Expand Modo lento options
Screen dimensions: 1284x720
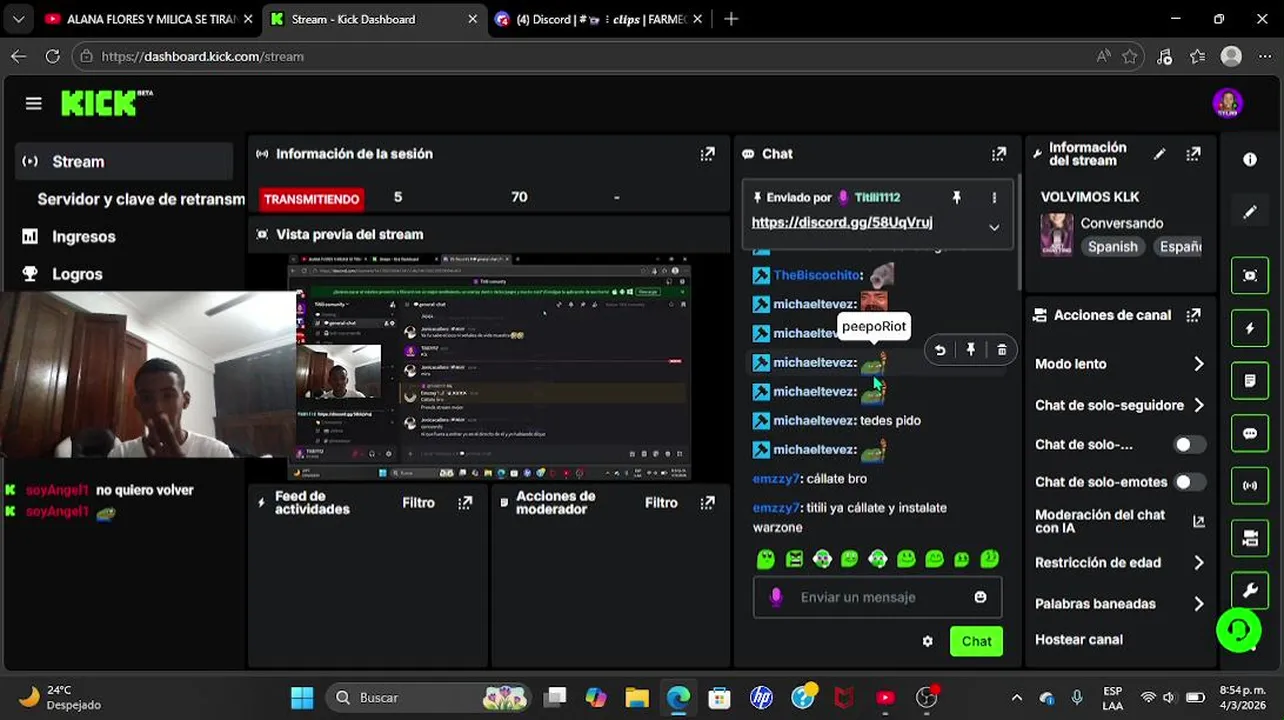(x=1198, y=364)
